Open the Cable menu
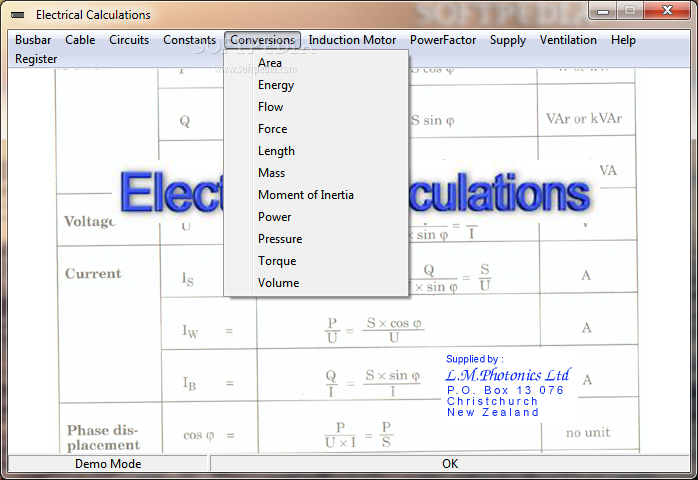Image resolution: width=698 pixels, height=480 pixels. [80, 40]
